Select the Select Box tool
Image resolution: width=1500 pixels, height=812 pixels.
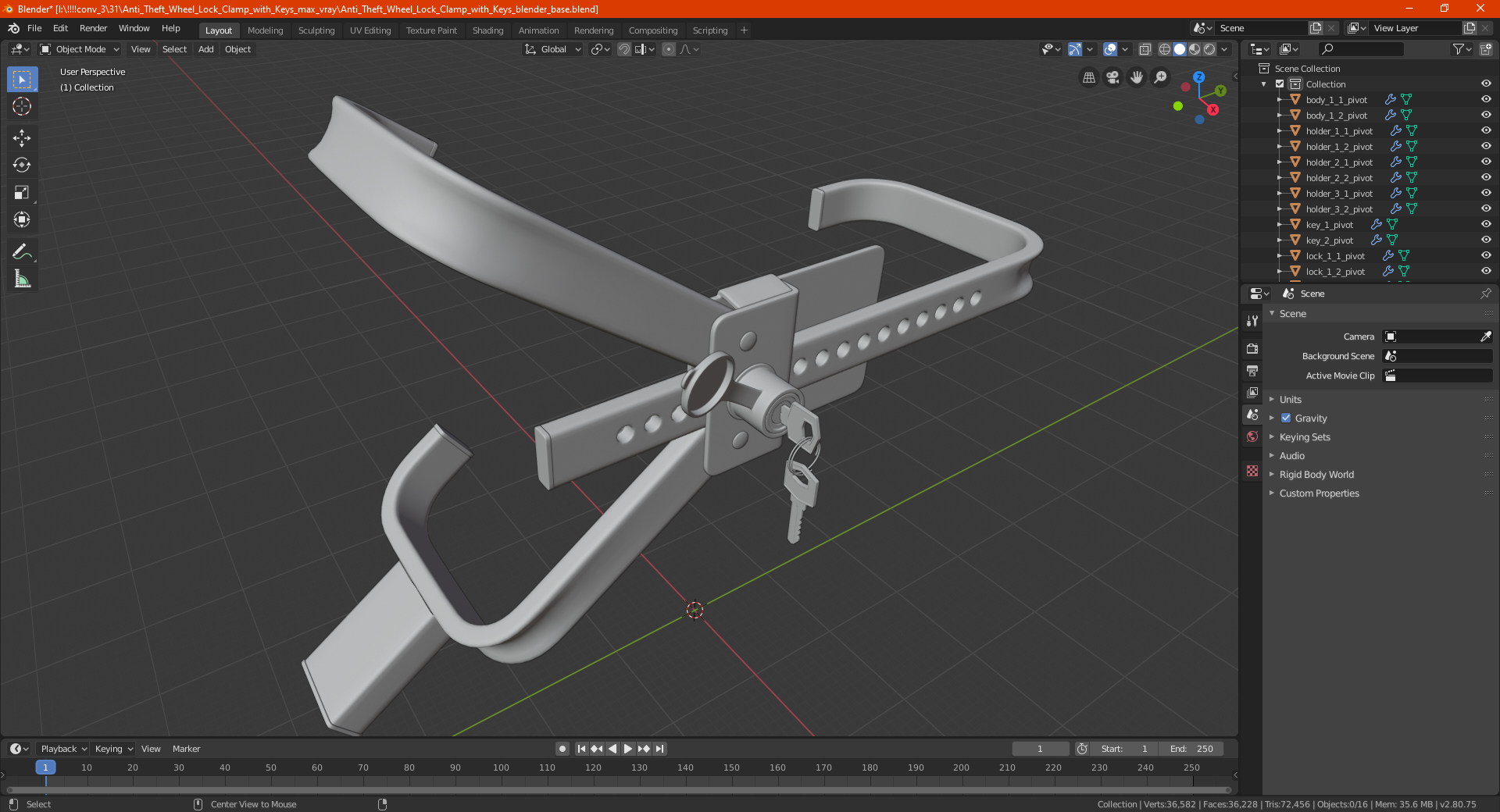coord(22,80)
